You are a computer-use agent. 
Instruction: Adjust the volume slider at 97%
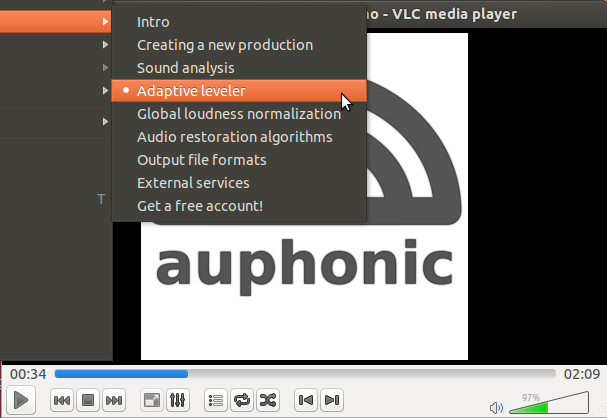(x=549, y=403)
